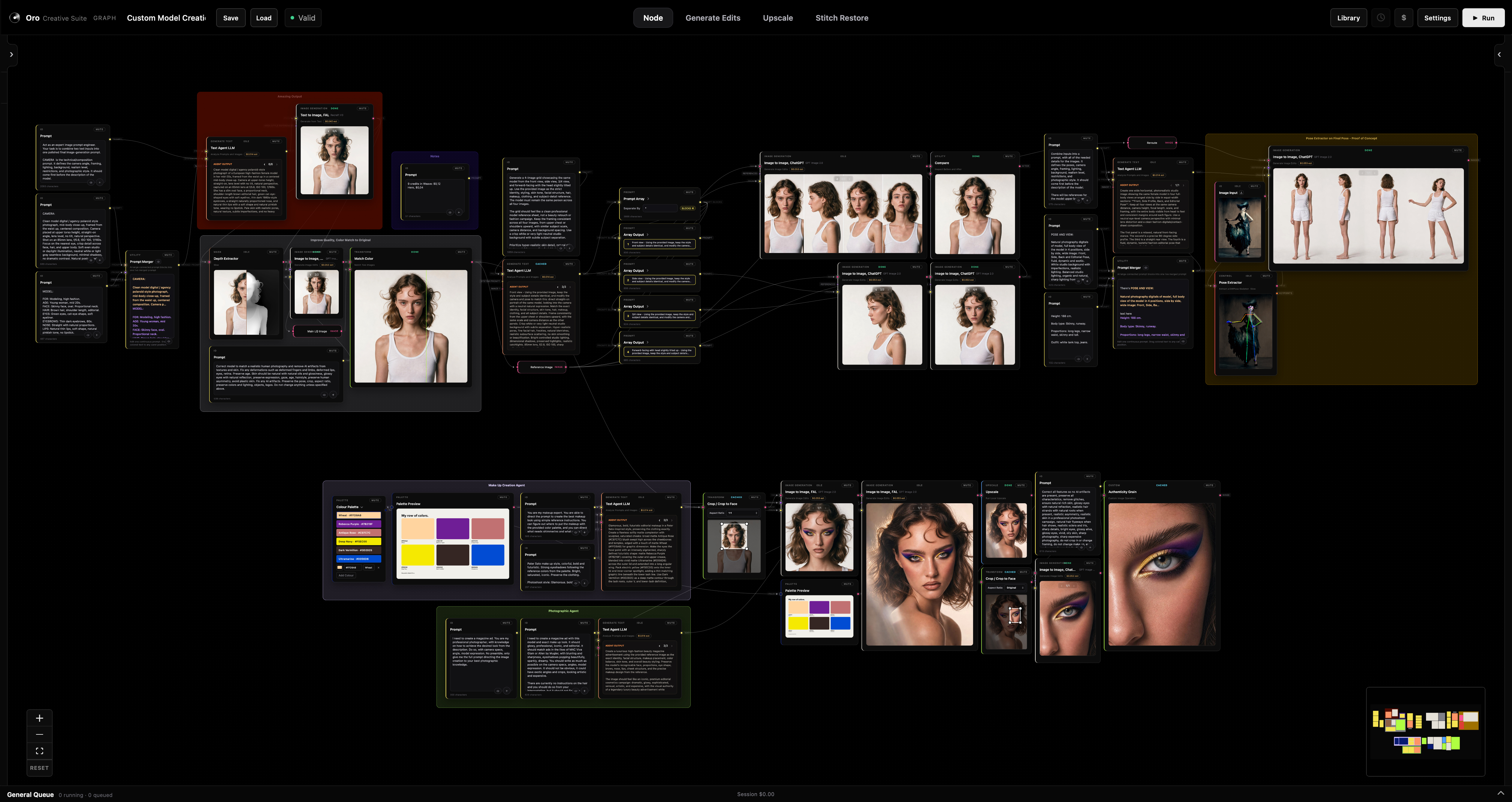Click the fit-to-view icon above RESET
Image resolution: width=1512 pixels, height=802 pixels.
(x=39, y=751)
